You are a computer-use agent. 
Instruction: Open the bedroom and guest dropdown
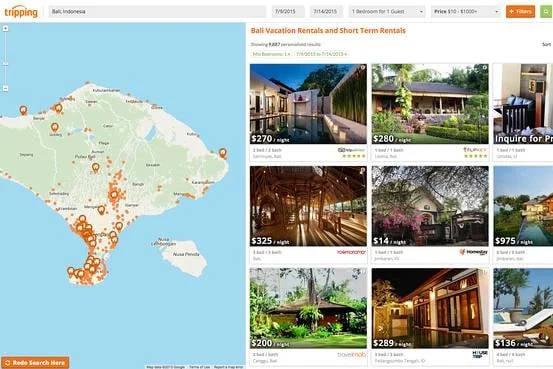[x=387, y=12]
